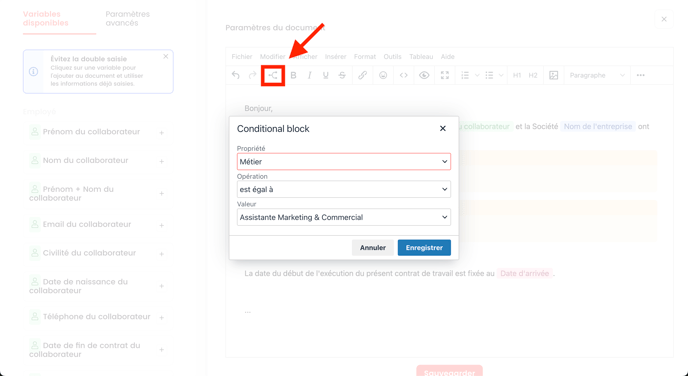Click 'Date d'arrivée' variable tag in document
Screen dimensions: 688x376
[525, 273]
